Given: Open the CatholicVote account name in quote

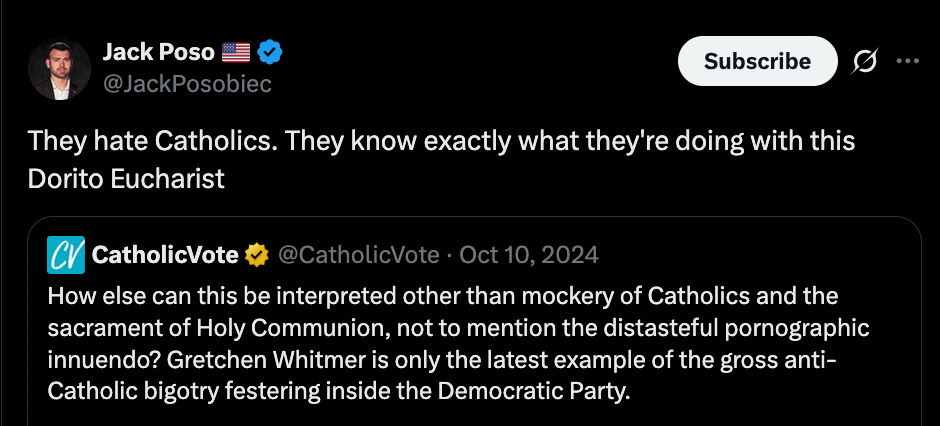Looking at the screenshot, I should pos(165,255).
